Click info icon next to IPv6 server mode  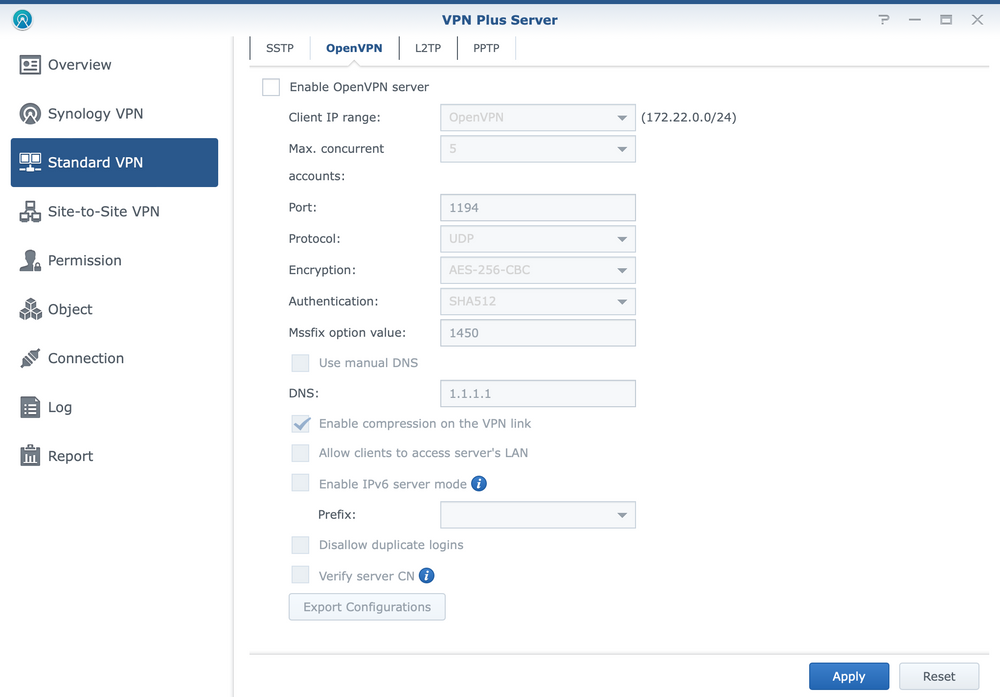[x=479, y=483]
